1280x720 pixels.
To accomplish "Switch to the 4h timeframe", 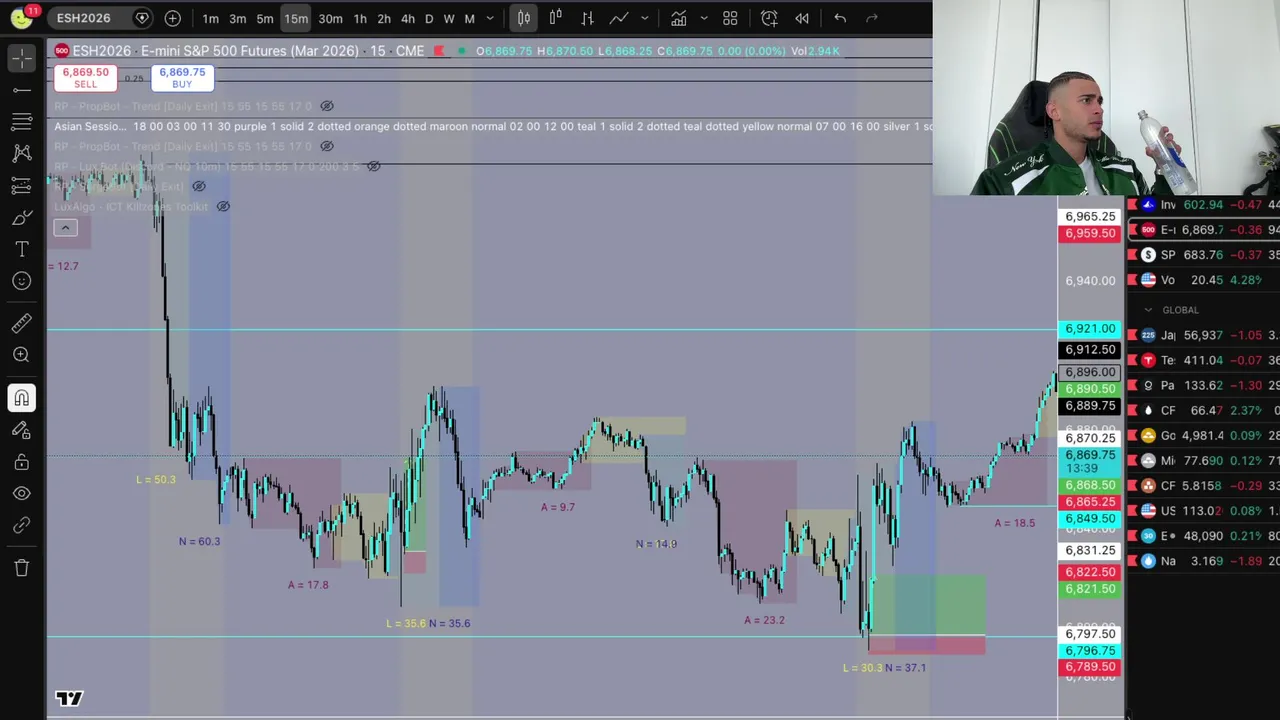I will (x=408, y=18).
